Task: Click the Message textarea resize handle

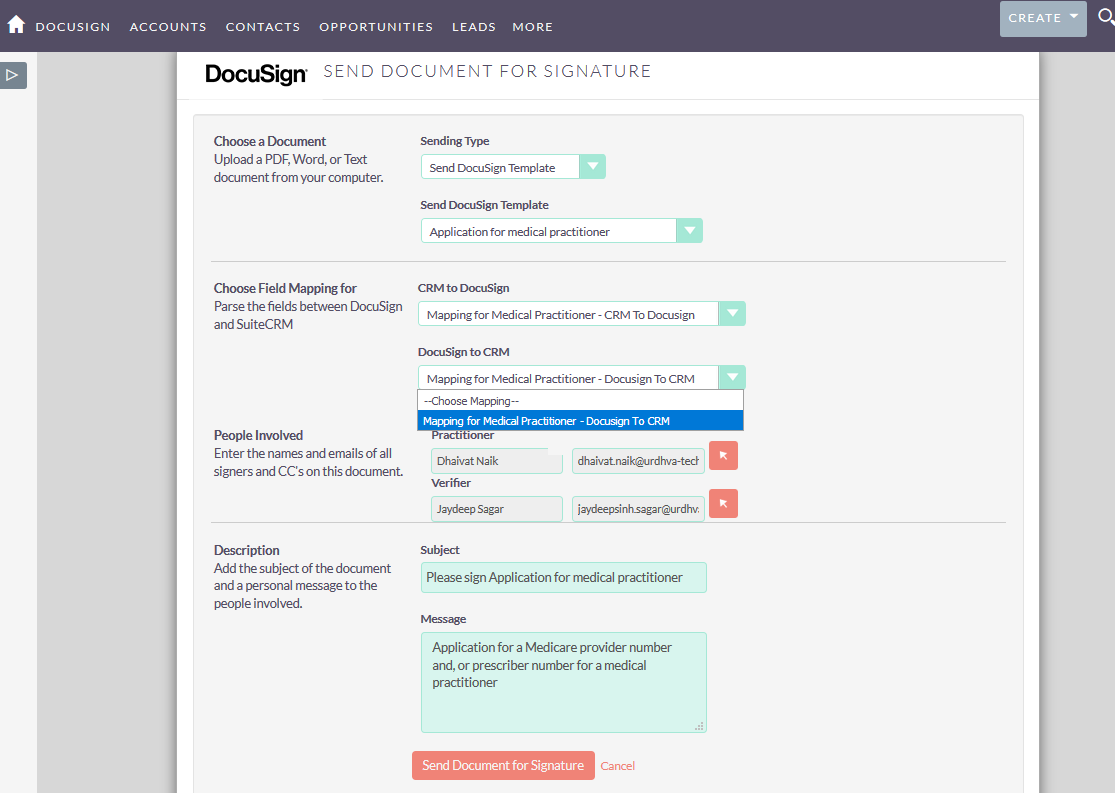Action: click(x=700, y=726)
